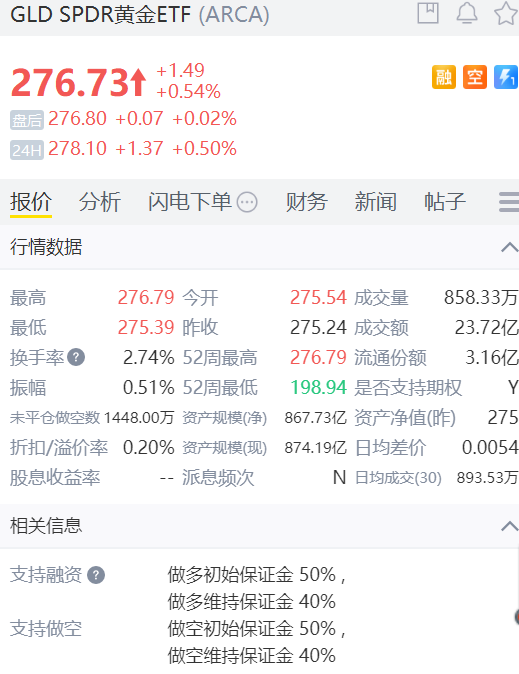Open the notes bookmark icon
The image size is (519, 674).
click(x=428, y=12)
